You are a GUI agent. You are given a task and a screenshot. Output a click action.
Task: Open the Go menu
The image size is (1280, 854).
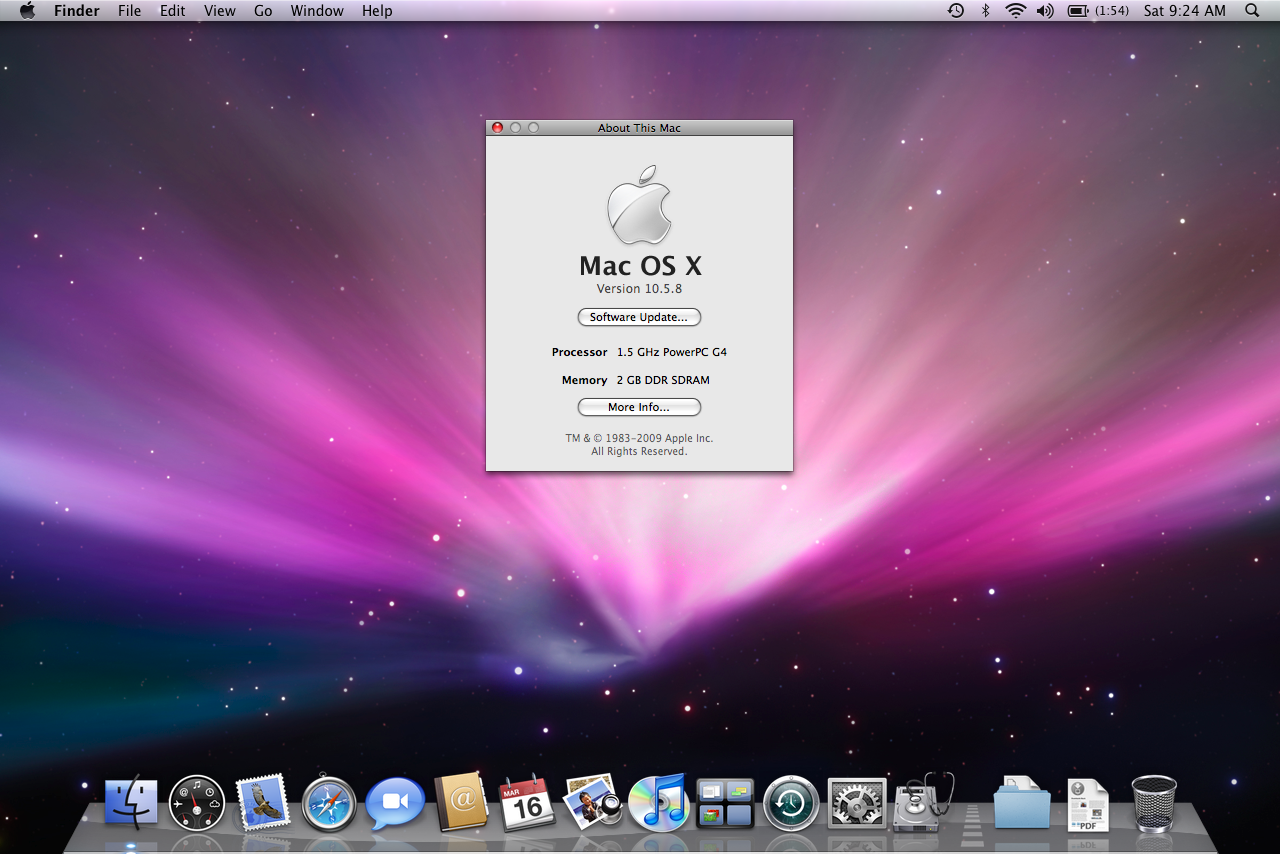click(x=263, y=11)
